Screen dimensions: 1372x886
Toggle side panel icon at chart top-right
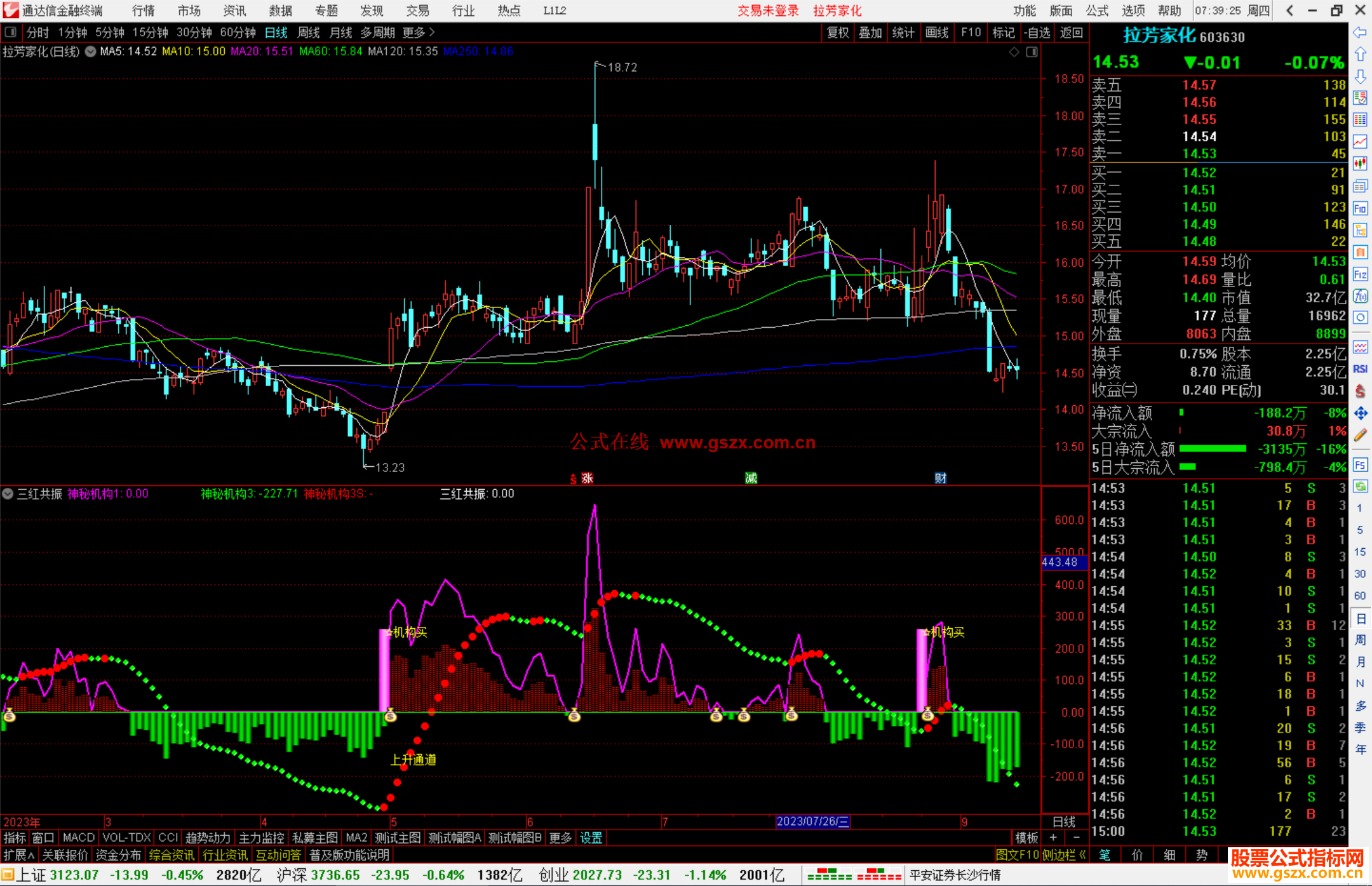point(1032,52)
